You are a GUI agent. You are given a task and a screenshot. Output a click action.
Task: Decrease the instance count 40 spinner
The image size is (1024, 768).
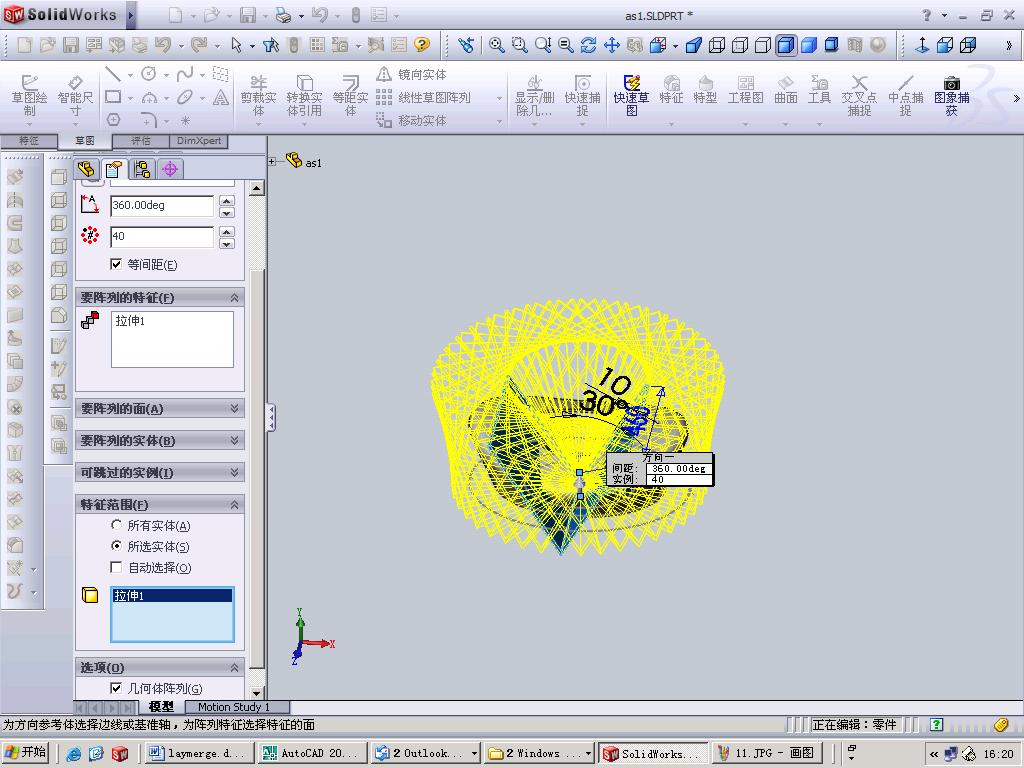227,244
